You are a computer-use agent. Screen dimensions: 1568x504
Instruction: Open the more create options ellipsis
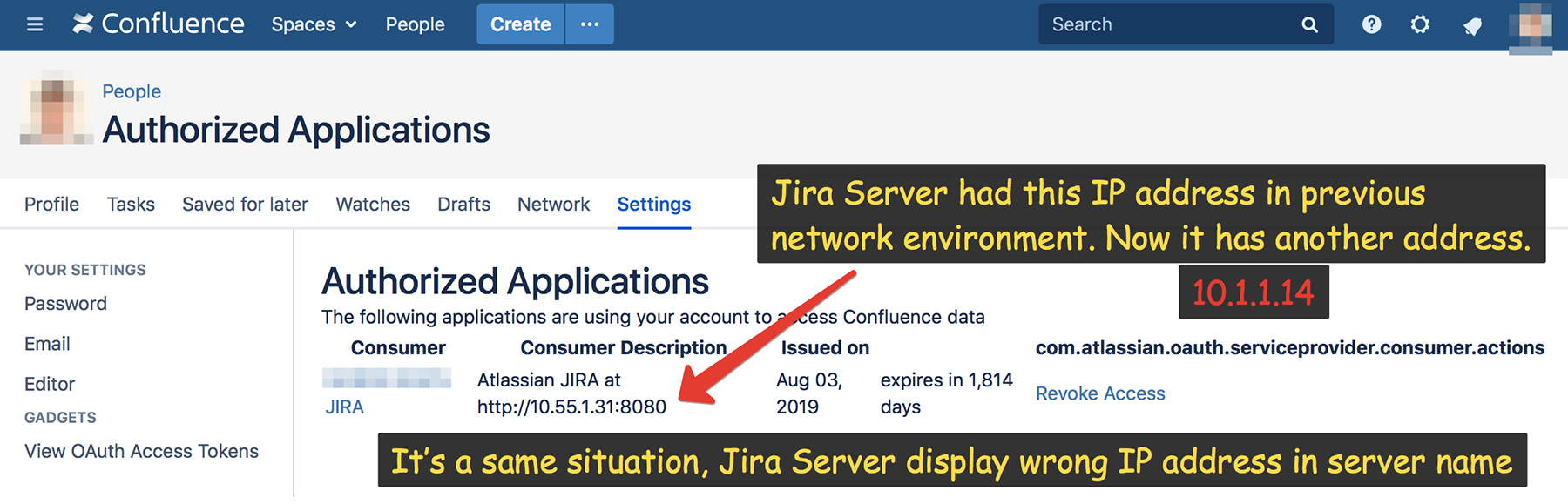click(x=590, y=24)
